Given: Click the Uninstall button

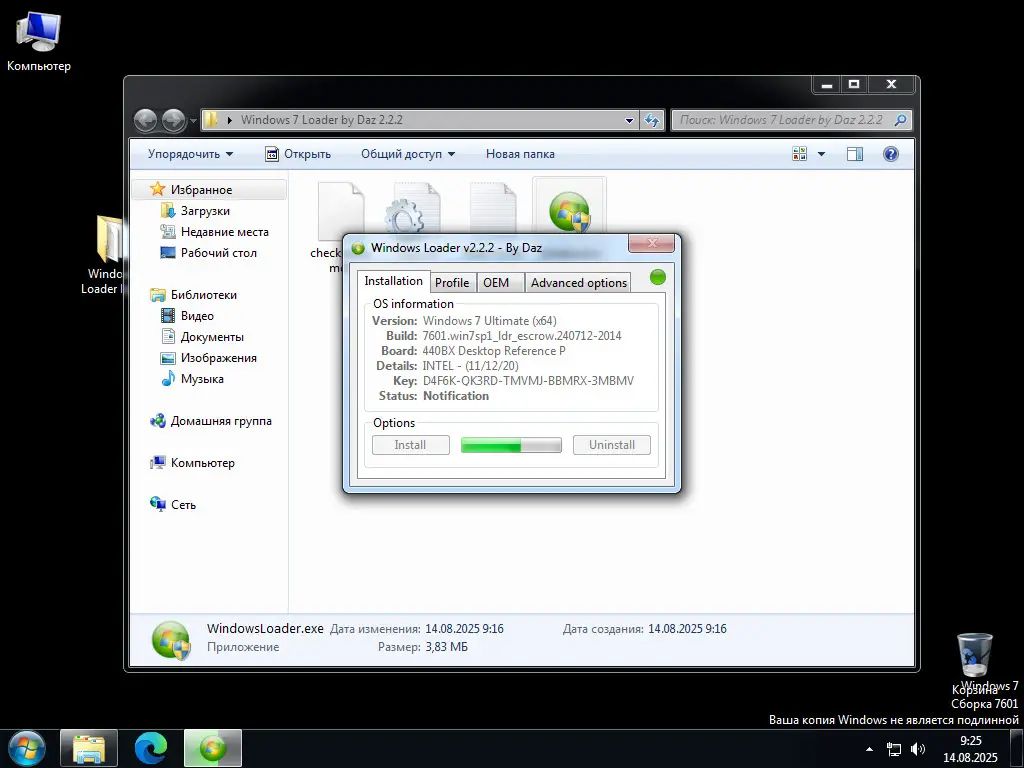Looking at the screenshot, I should click(611, 444).
